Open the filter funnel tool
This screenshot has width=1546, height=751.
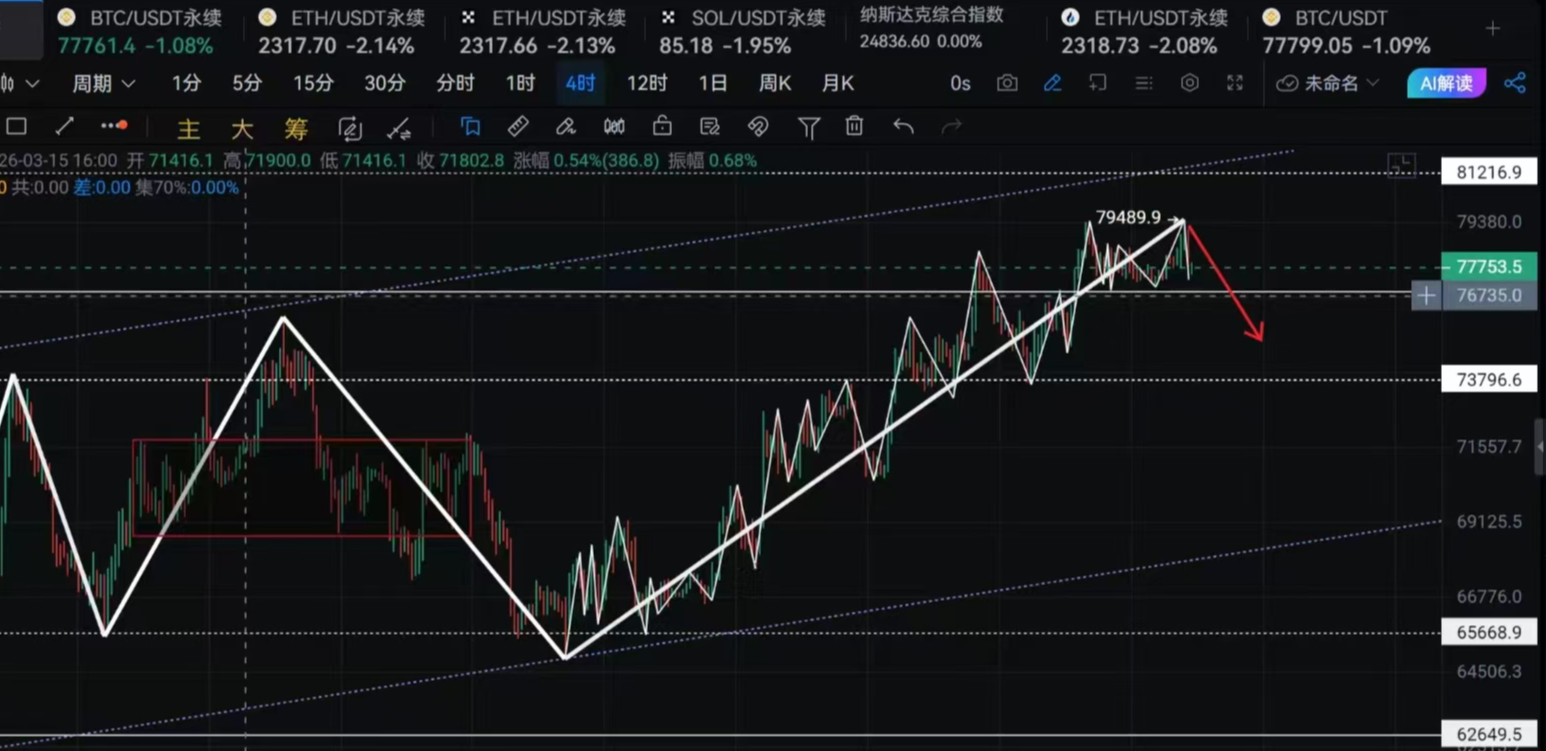808,127
